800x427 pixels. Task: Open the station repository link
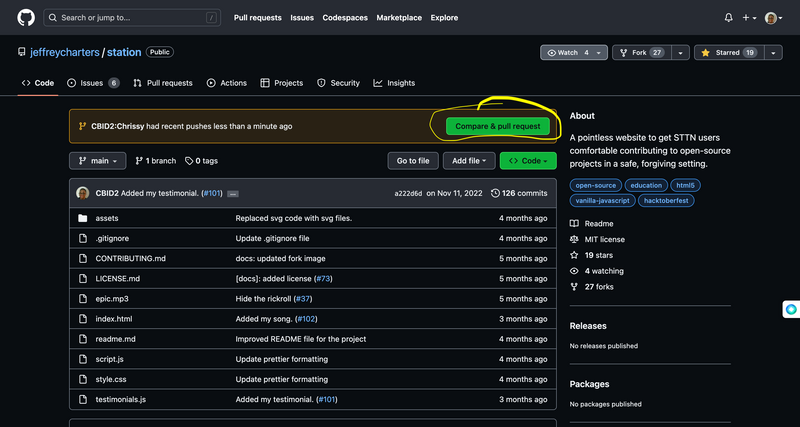pyautogui.click(x=124, y=53)
